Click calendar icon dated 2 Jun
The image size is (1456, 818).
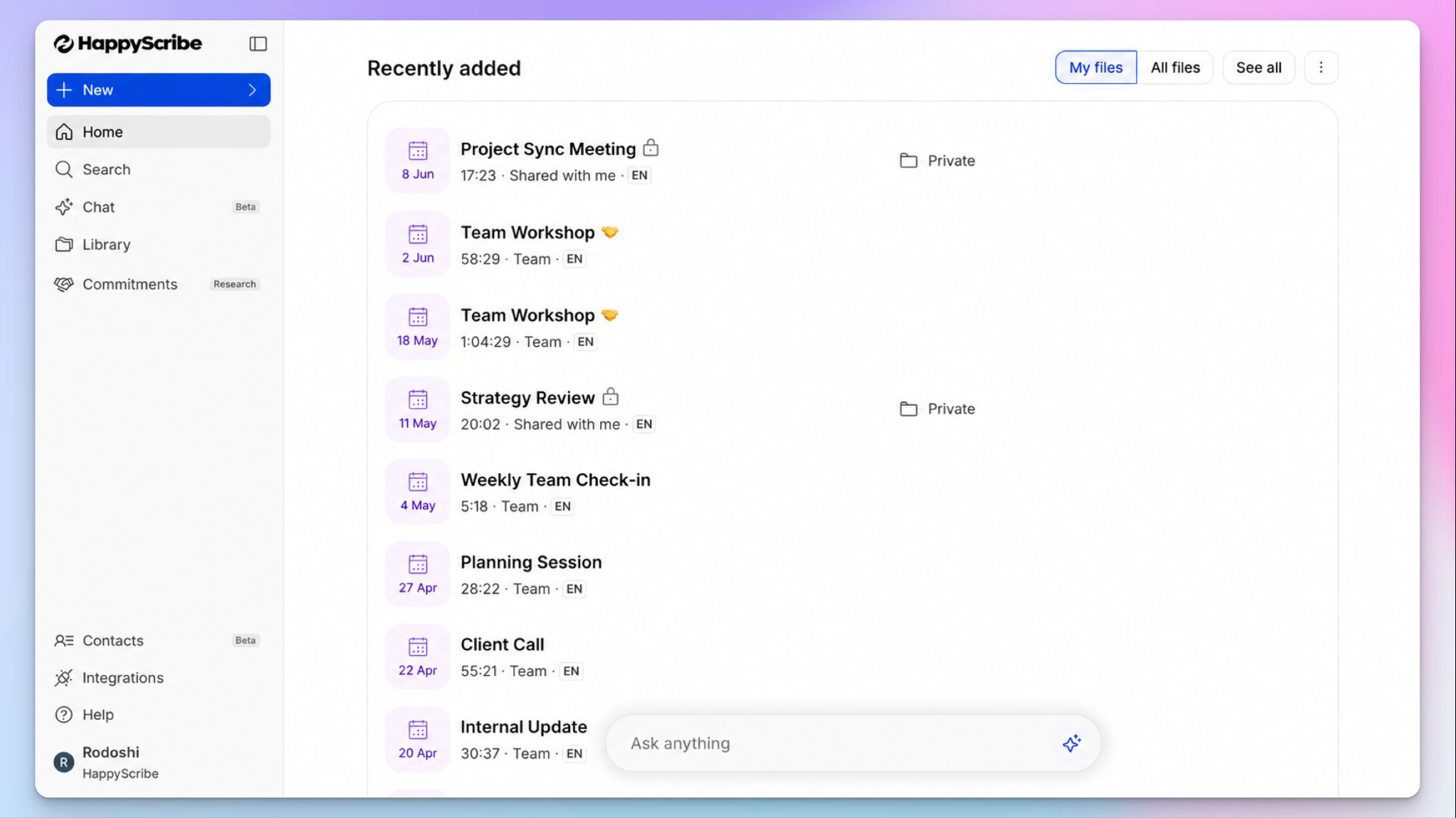point(418,244)
